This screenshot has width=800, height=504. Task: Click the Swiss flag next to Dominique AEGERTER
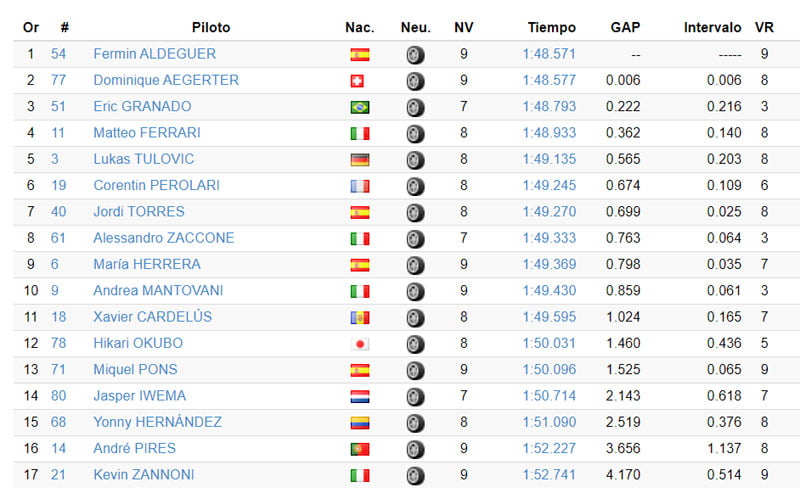point(360,81)
